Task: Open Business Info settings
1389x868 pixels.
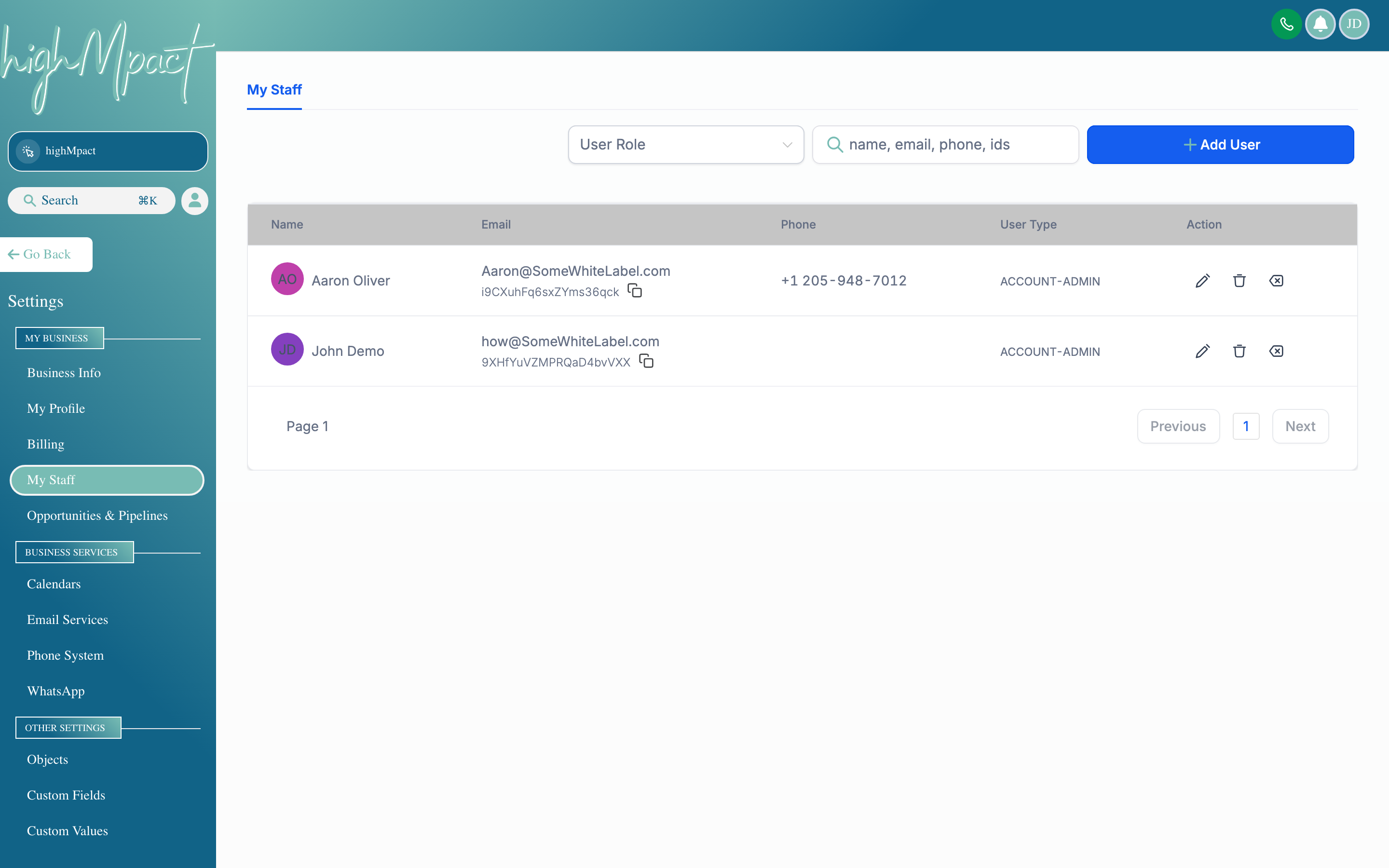Action: (64, 373)
